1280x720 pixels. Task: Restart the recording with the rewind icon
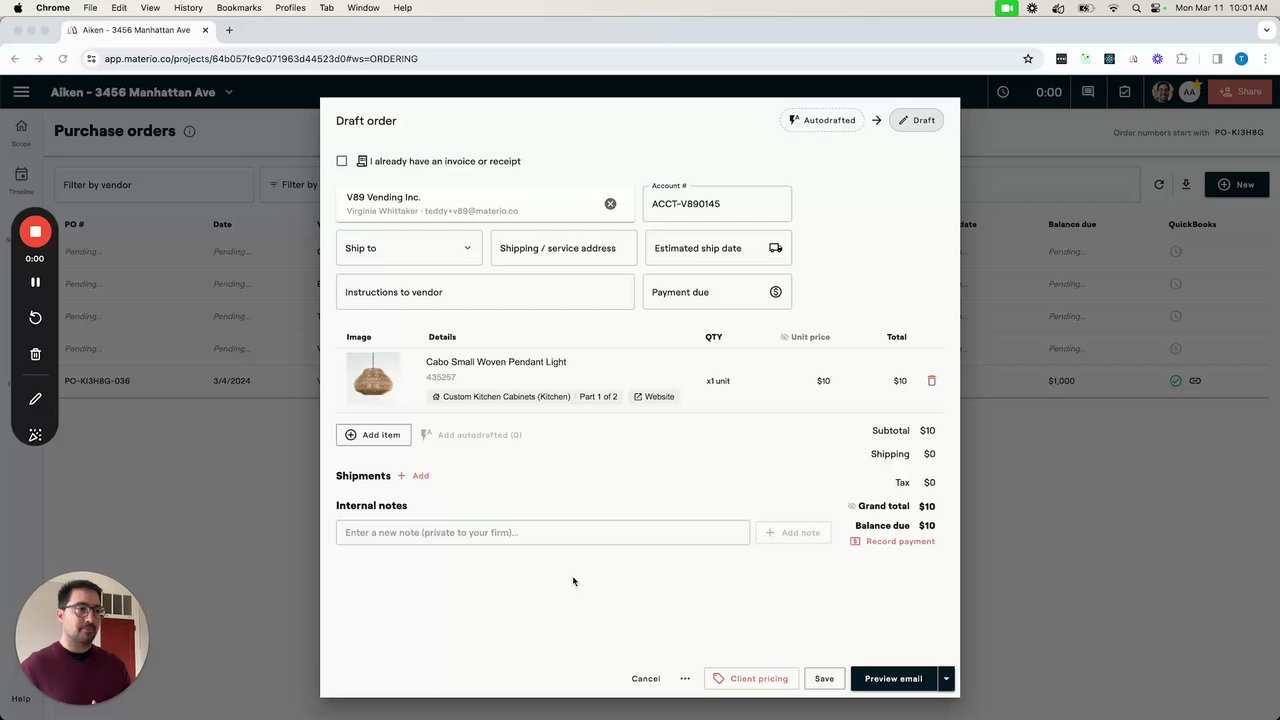(x=35, y=317)
